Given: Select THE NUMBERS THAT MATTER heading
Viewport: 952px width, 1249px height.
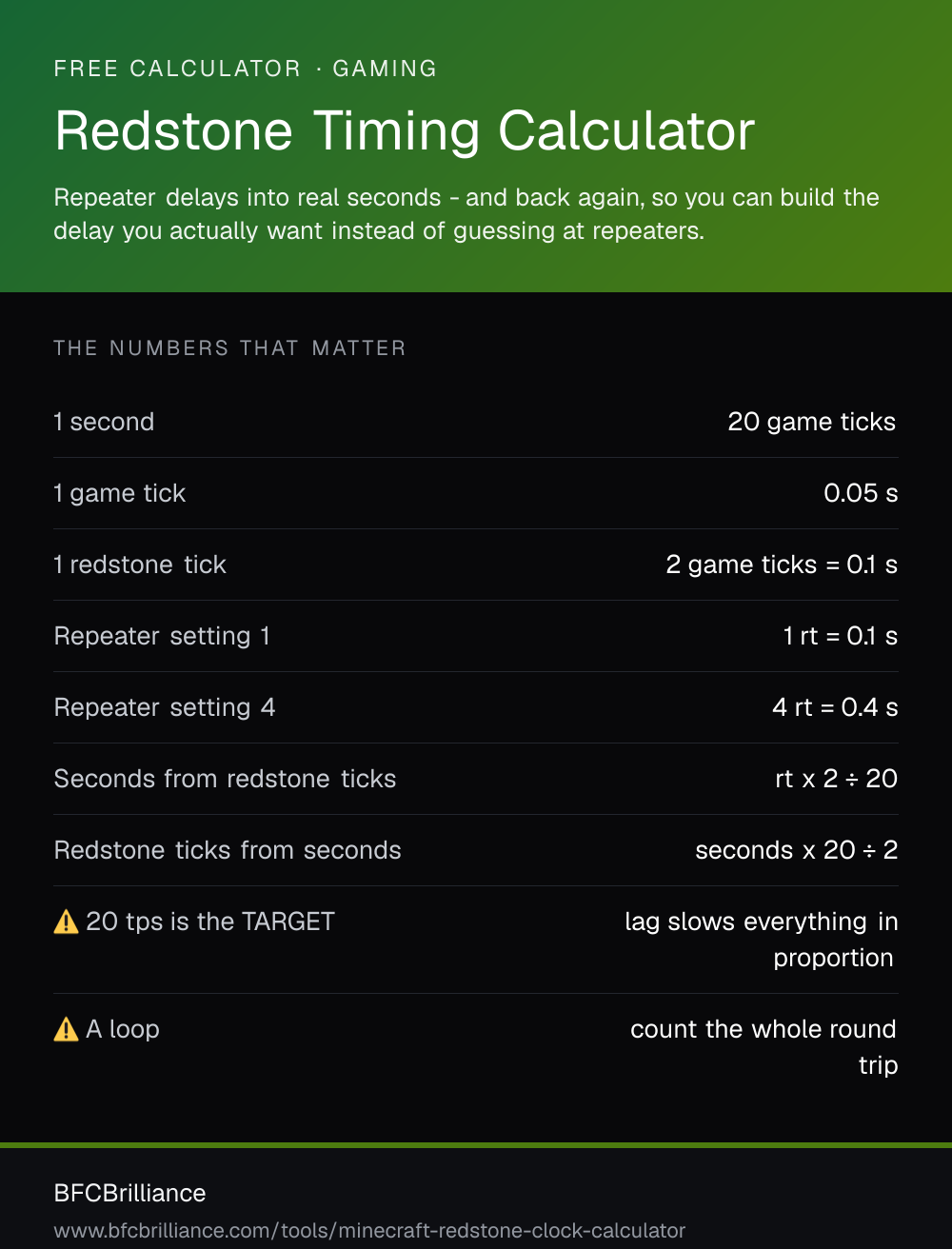Looking at the screenshot, I should 229,348.
